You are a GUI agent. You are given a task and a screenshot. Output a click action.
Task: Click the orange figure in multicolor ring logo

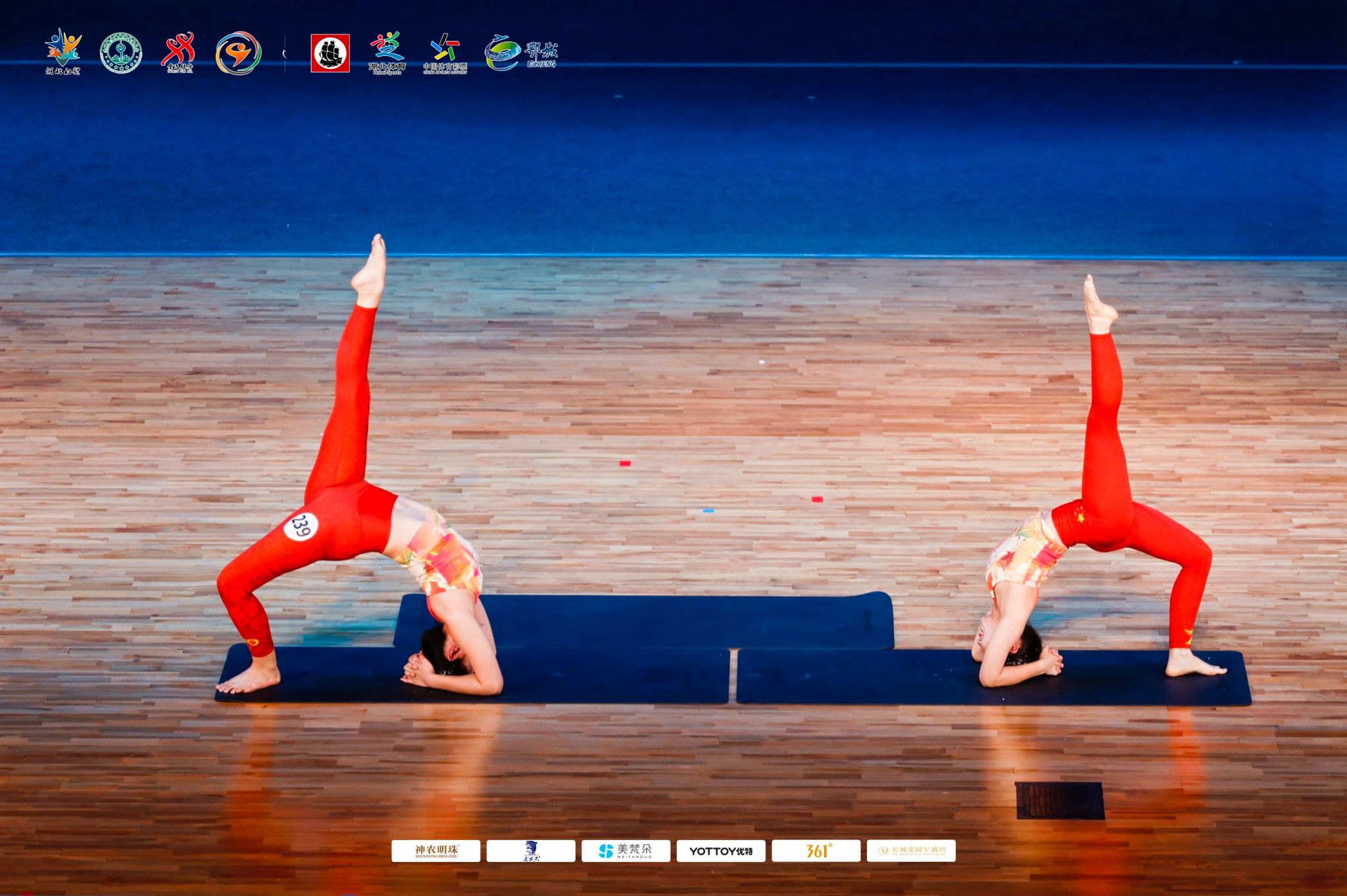238,53
